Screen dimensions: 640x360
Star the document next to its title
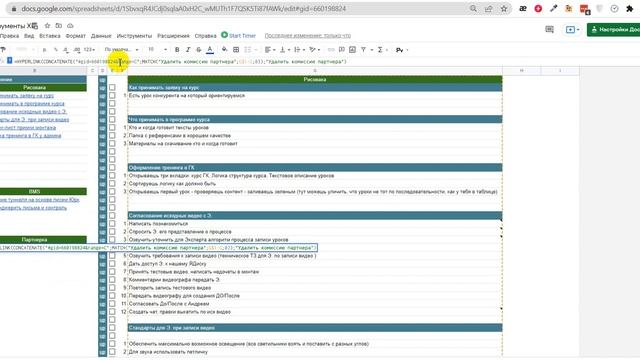tap(47, 26)
